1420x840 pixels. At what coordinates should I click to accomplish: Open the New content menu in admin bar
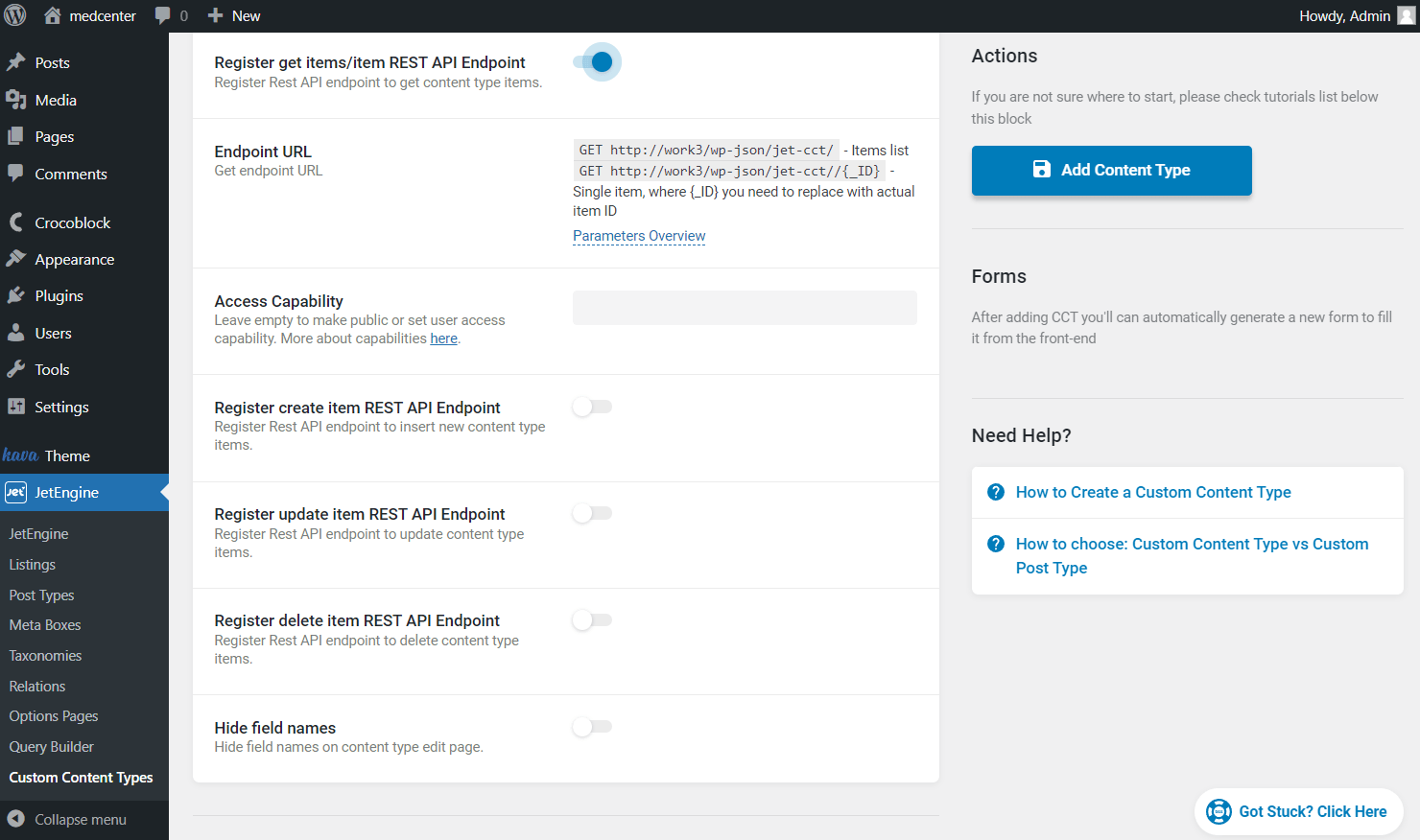coord(235,15)
